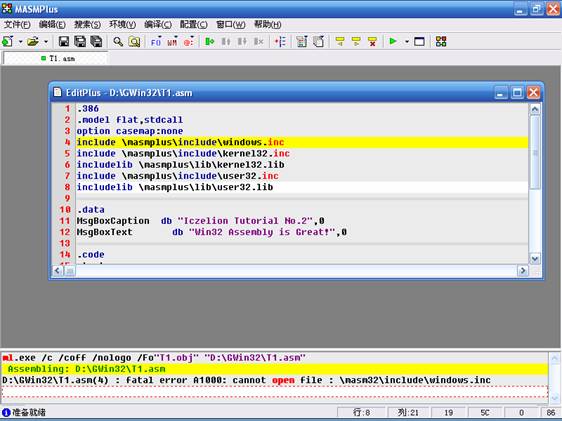Click the red X clear bookmarks icon
This screenshot has width=562, height=421.
(x=372, y=42)
